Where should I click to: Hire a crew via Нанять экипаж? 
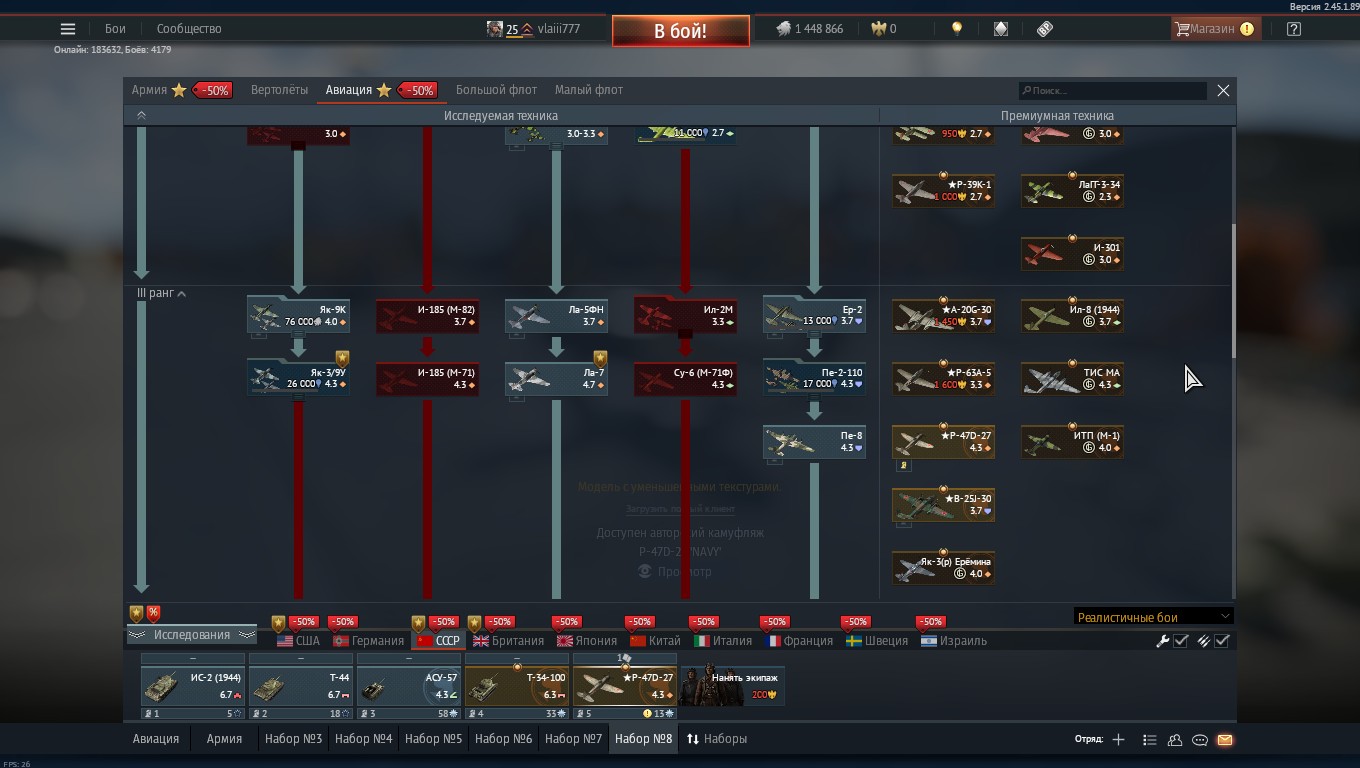tap(731, 685)
